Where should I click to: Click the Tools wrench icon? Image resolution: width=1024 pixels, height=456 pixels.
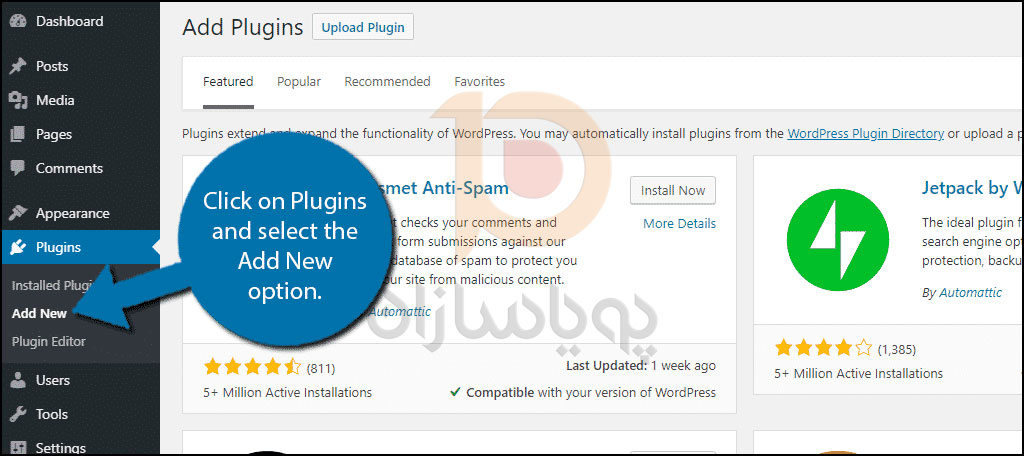[x=18, y=414]
